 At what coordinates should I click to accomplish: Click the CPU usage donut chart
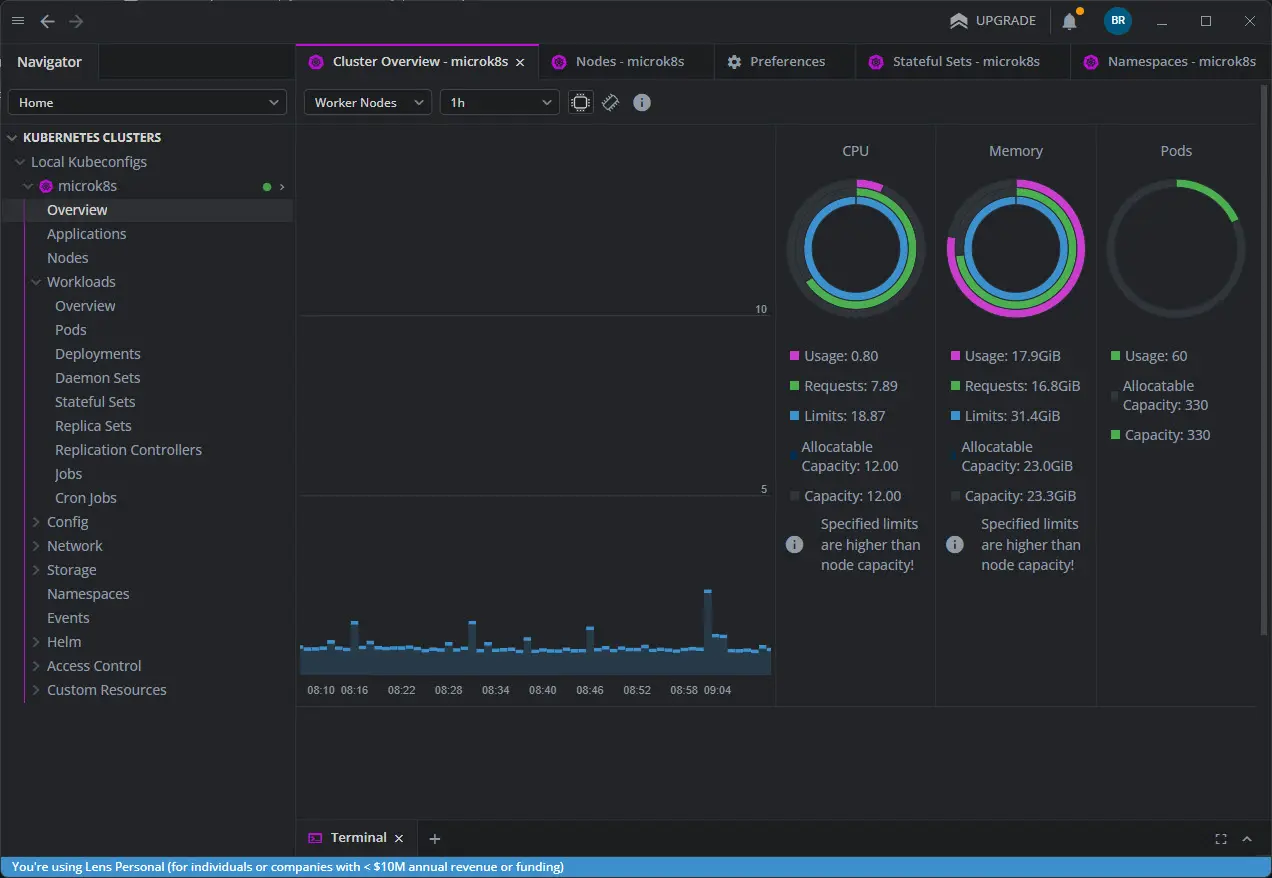(855, 248)
